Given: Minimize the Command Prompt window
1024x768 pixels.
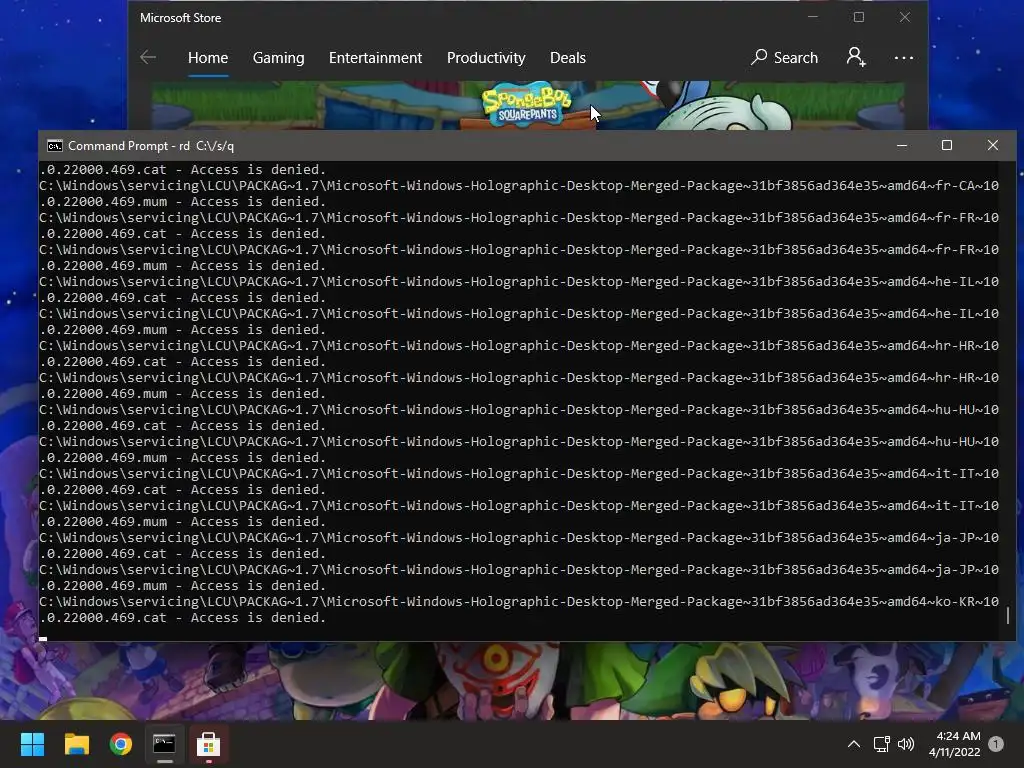Looking at the screenshot, I should 902,146.
